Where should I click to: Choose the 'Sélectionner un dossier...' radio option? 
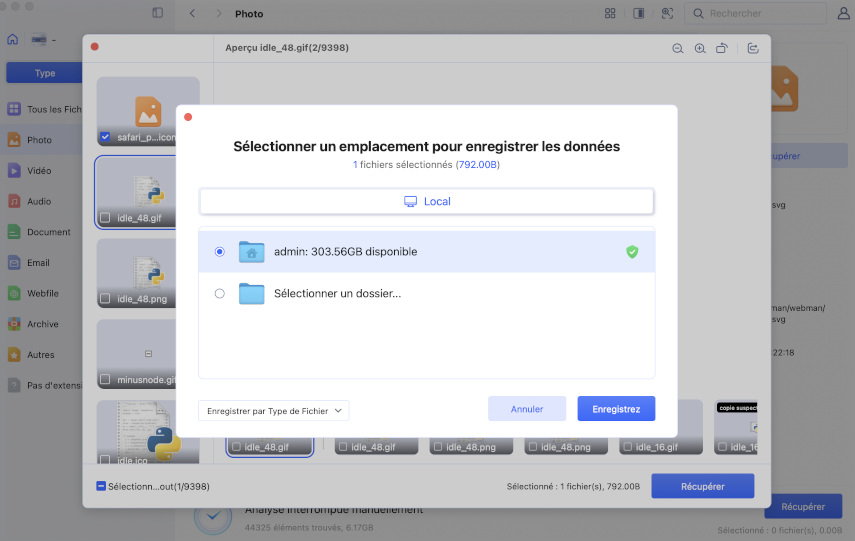(219, 293)
